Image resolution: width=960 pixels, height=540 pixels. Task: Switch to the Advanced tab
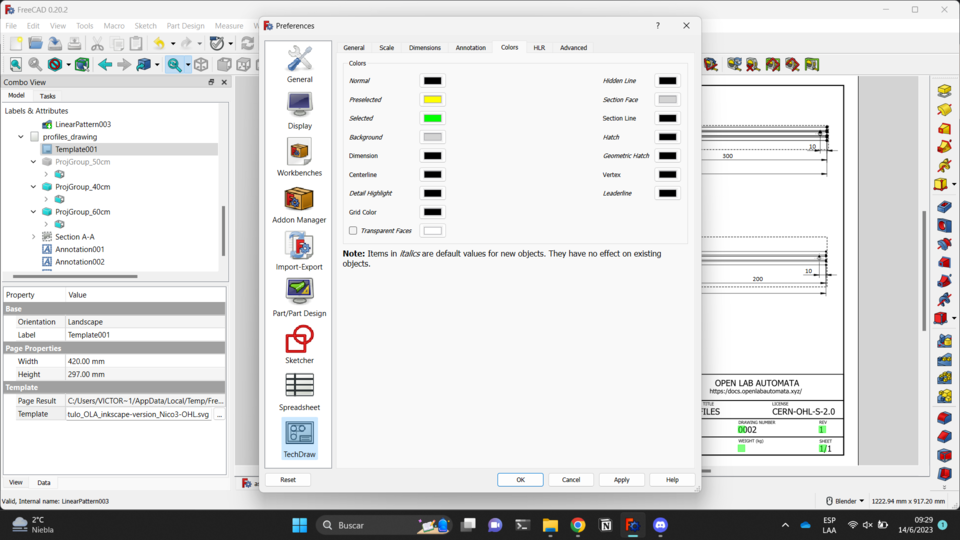tap(573, 48)
